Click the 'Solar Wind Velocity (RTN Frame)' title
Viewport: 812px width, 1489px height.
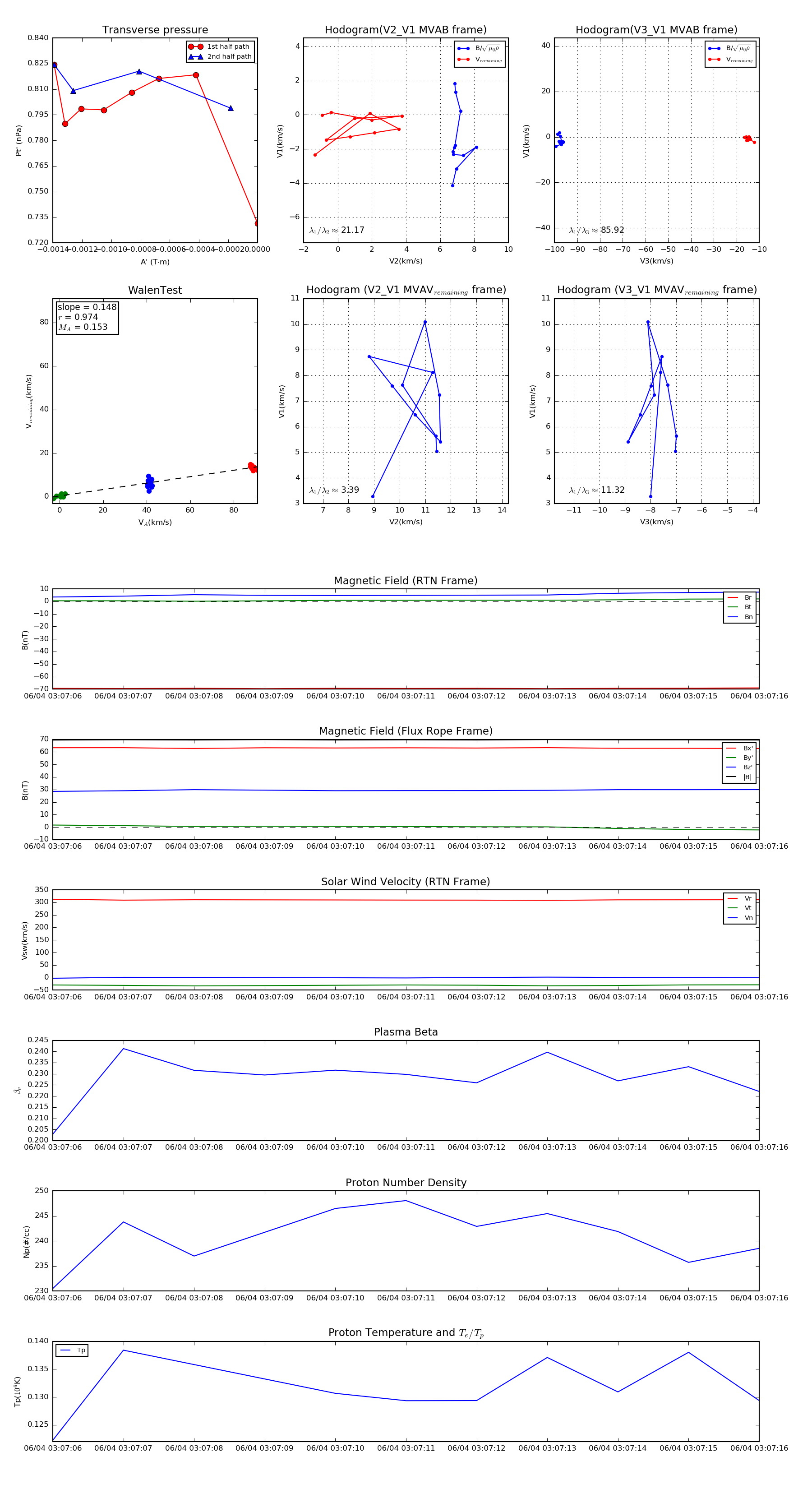[406, 882]
